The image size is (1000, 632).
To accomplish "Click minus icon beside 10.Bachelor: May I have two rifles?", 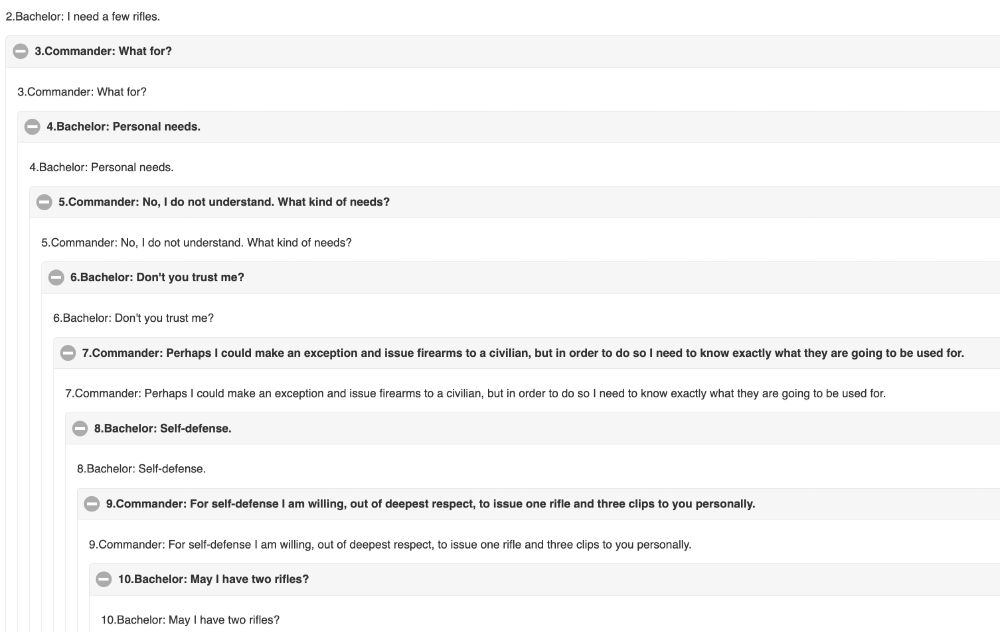I will point(103,579).
